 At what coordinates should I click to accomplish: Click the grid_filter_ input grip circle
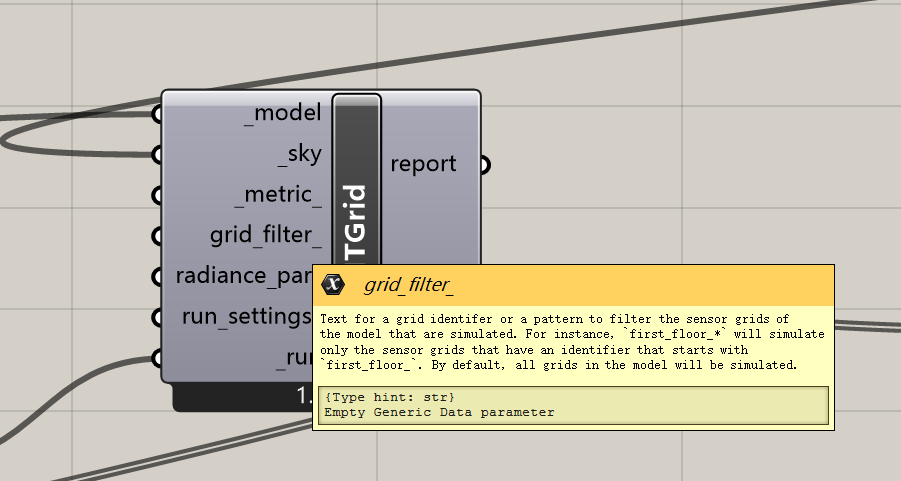(x=157, y=236)
